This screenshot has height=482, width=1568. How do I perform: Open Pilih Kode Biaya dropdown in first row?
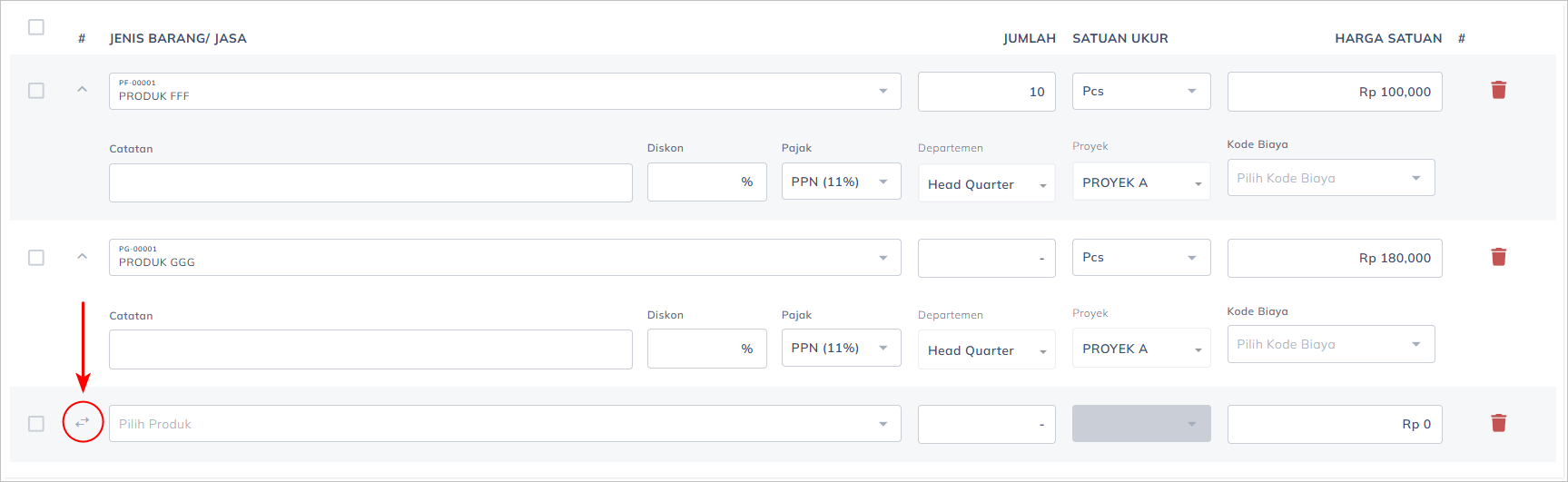tap(1330, 178)
